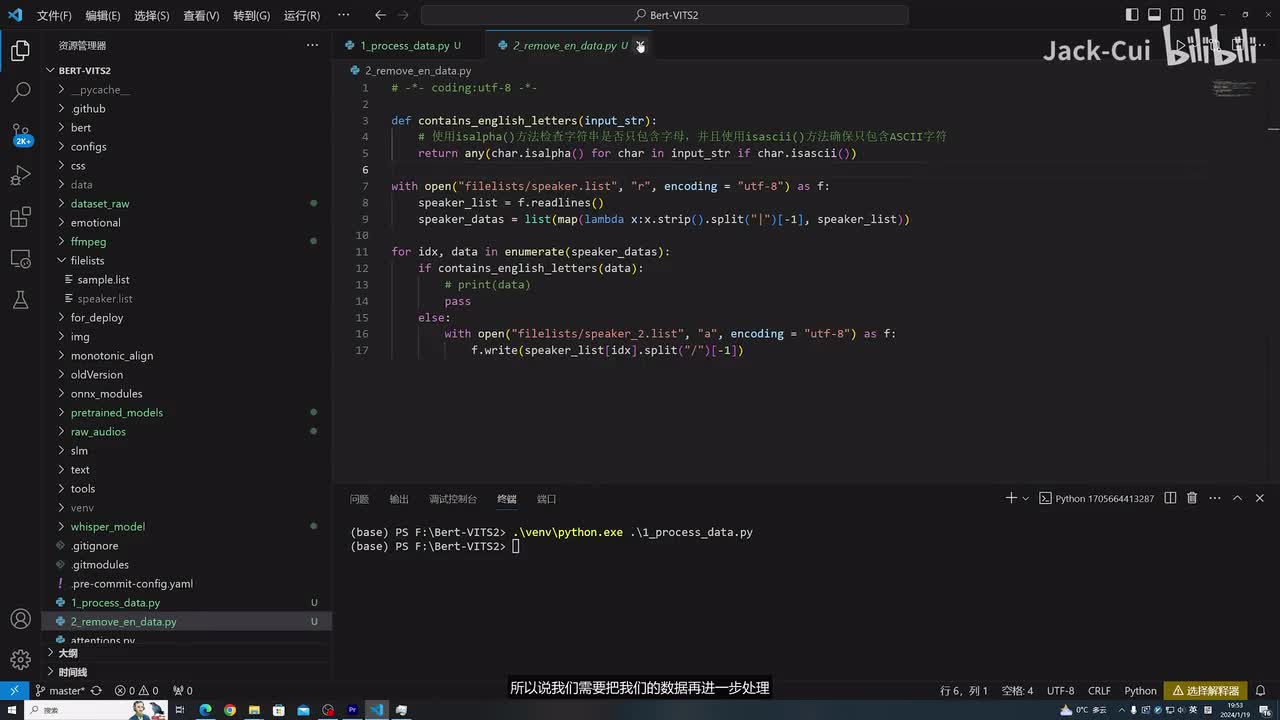Image resolution: width=1280 pixels, height=720 pixels.
Task: Open the Testing flask icon view
Action: 20,300
